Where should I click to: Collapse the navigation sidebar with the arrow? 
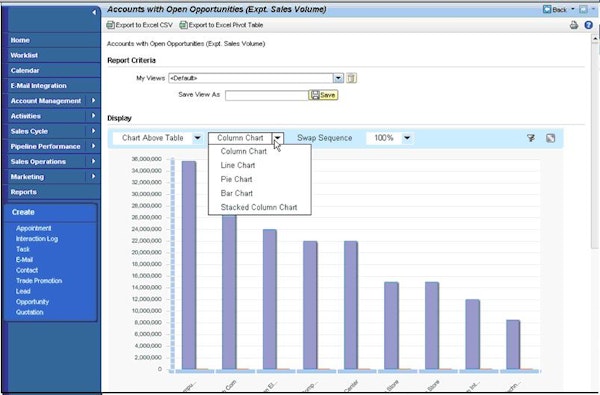[94, 12]
